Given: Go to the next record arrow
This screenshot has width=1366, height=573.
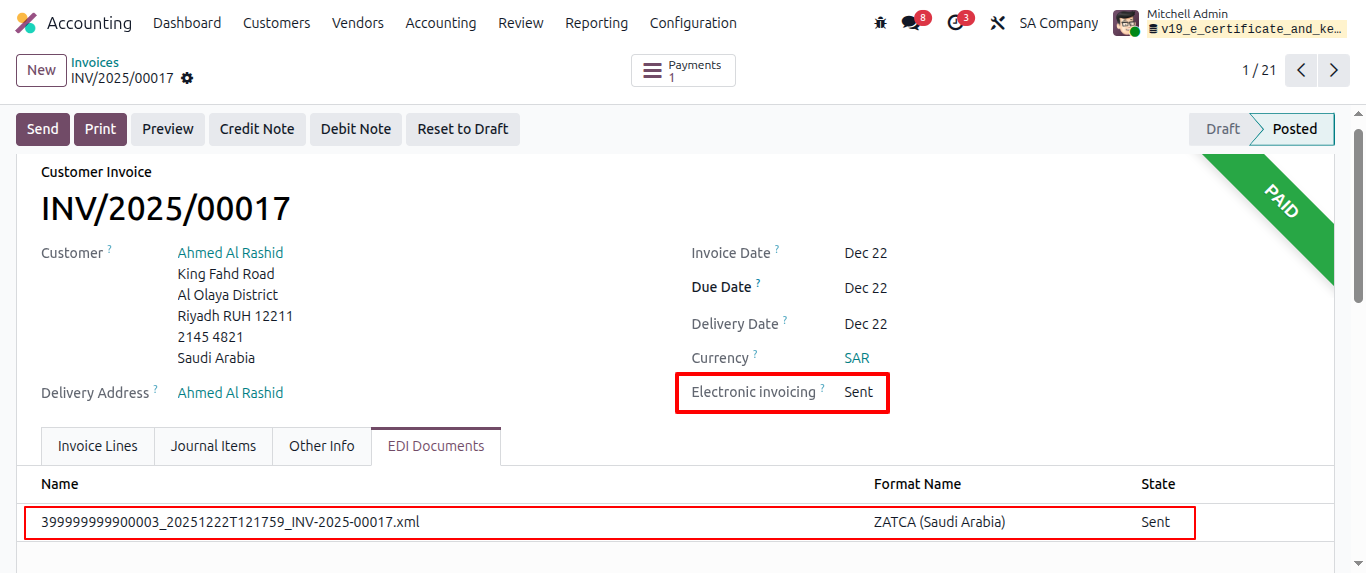Looking at the screenshot, I should click(1334, 70).
